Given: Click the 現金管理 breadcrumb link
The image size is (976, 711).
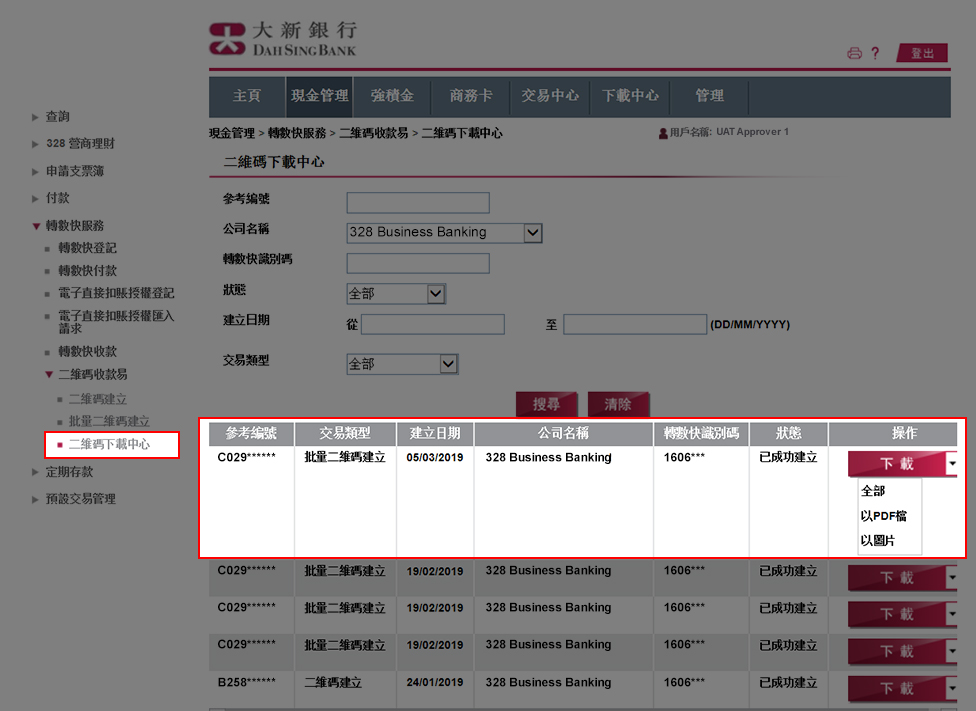Looking at the screenshot, I should click(x=230, y=131).
